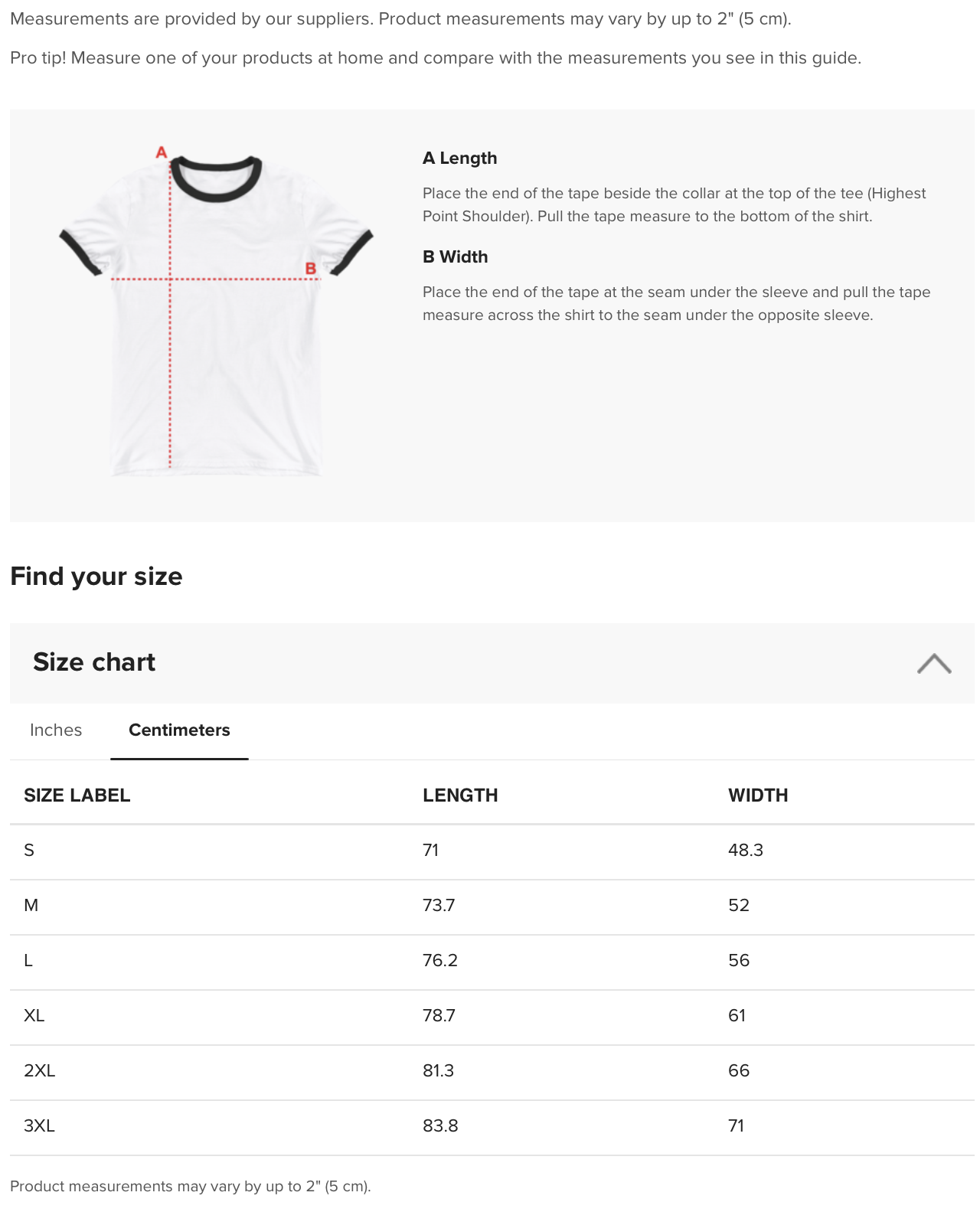Click the WIDTH column header

(758, 795)
